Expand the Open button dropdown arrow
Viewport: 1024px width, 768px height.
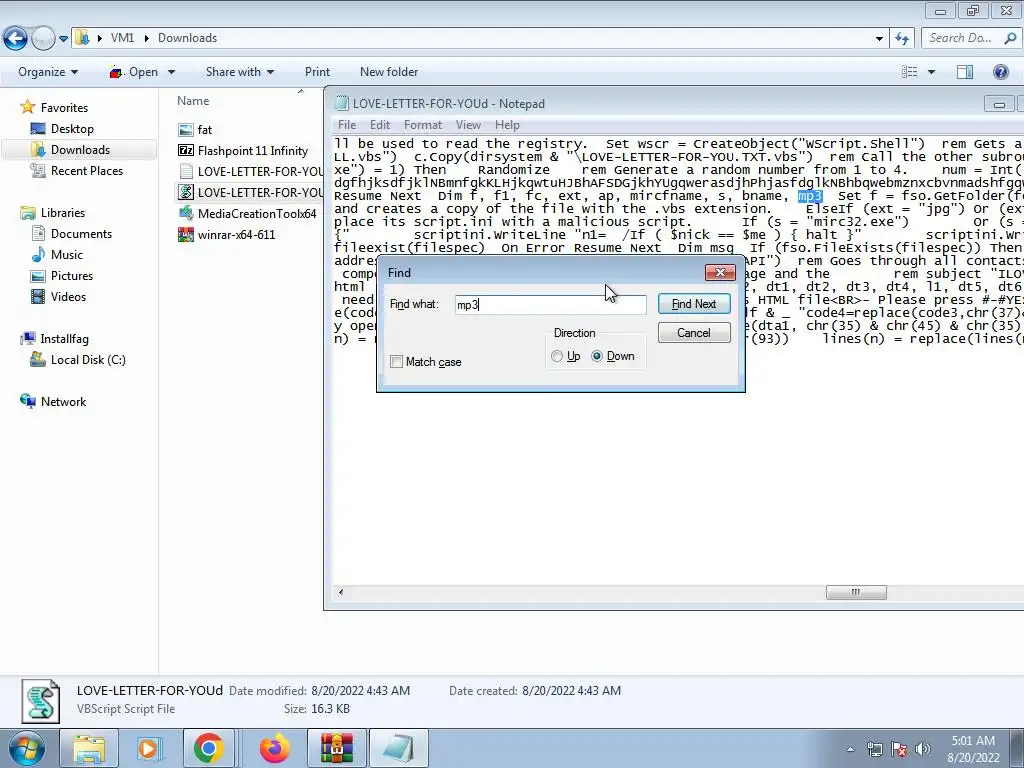(171, 72)
